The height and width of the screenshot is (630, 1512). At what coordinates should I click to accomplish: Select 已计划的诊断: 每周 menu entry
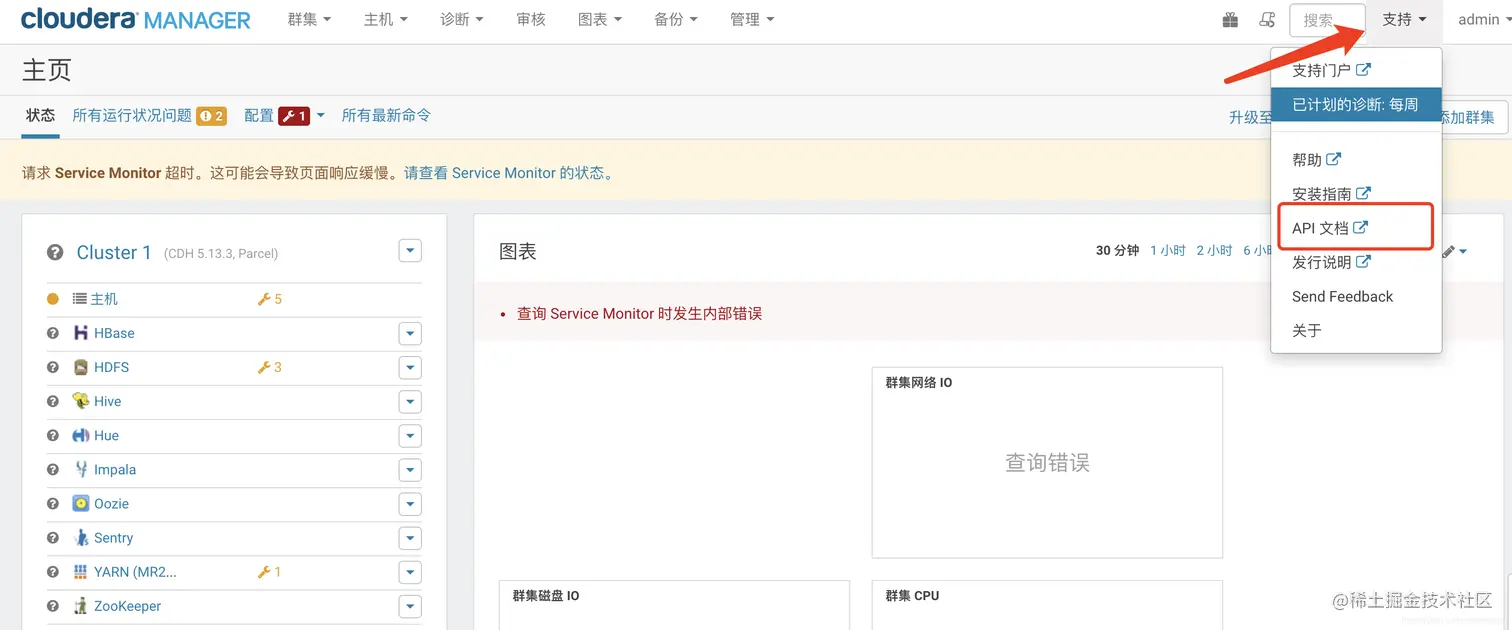coord(1356,104)
